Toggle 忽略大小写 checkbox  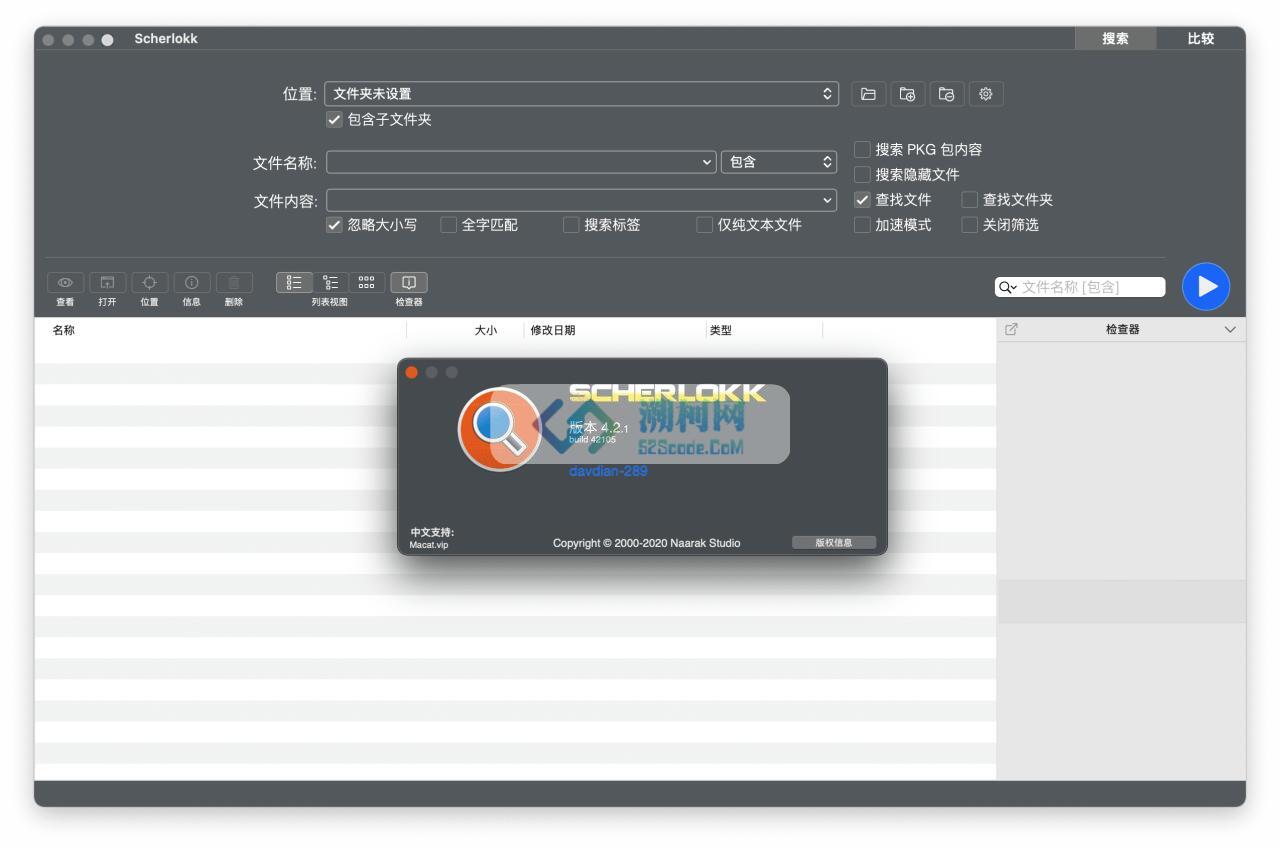(334, 225)
